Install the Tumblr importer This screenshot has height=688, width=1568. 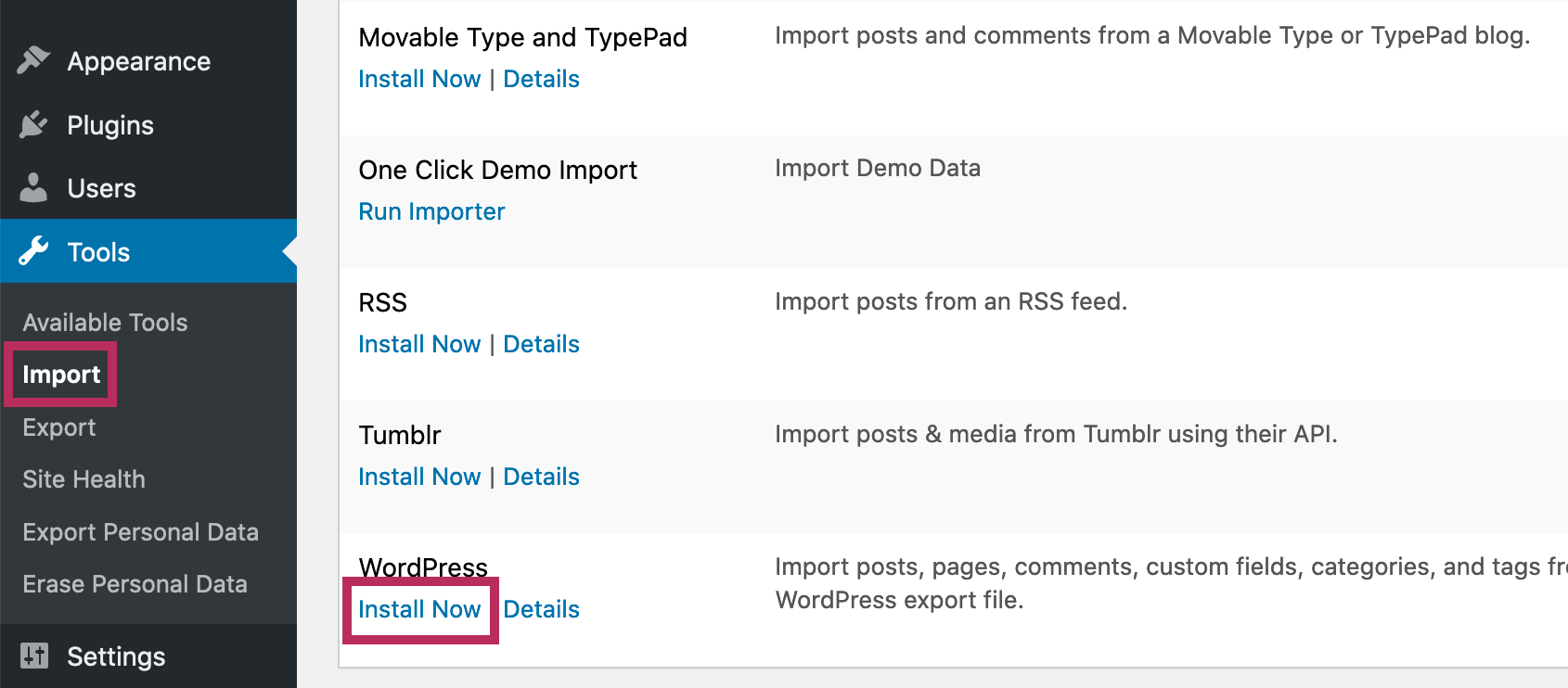pyautogui.click(x=419, y=477)
